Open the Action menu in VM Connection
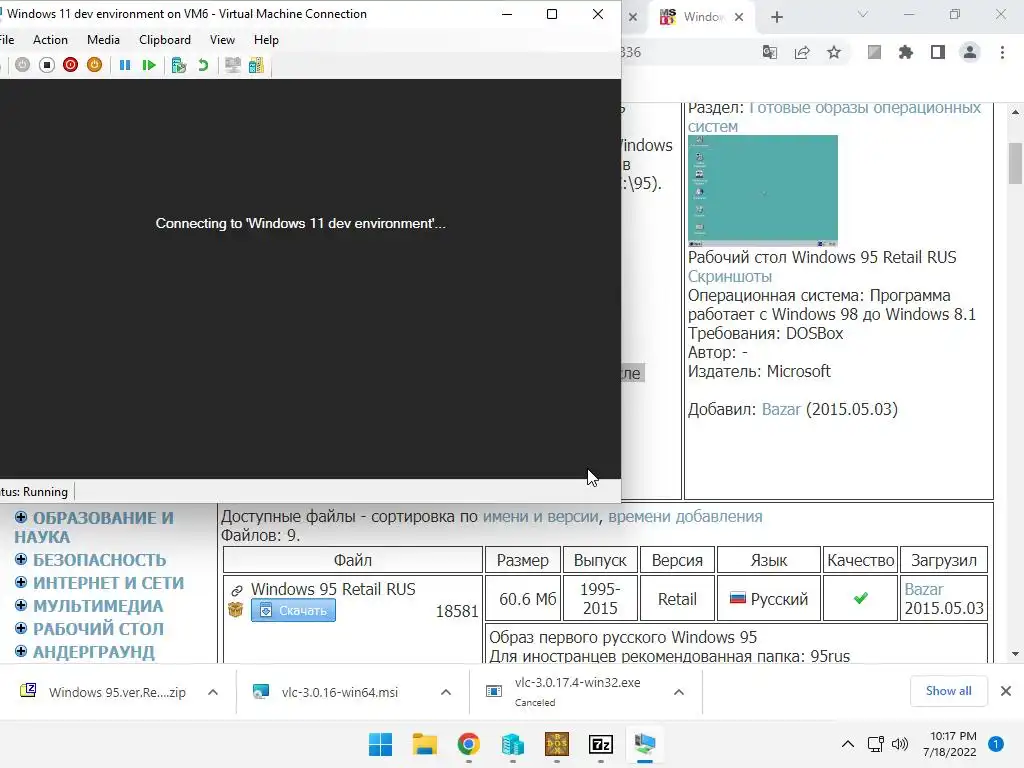The height and width of the screenshot is (768, 1024). point(50,40)
